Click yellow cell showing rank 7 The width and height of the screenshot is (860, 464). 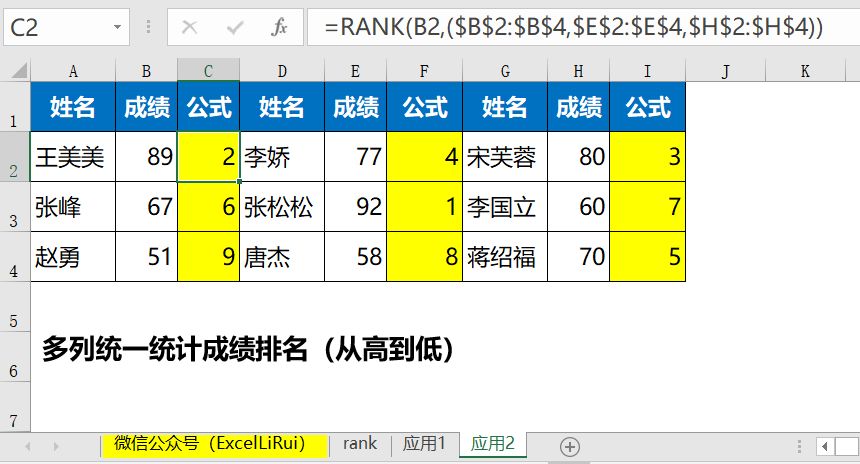pos(648,207)
